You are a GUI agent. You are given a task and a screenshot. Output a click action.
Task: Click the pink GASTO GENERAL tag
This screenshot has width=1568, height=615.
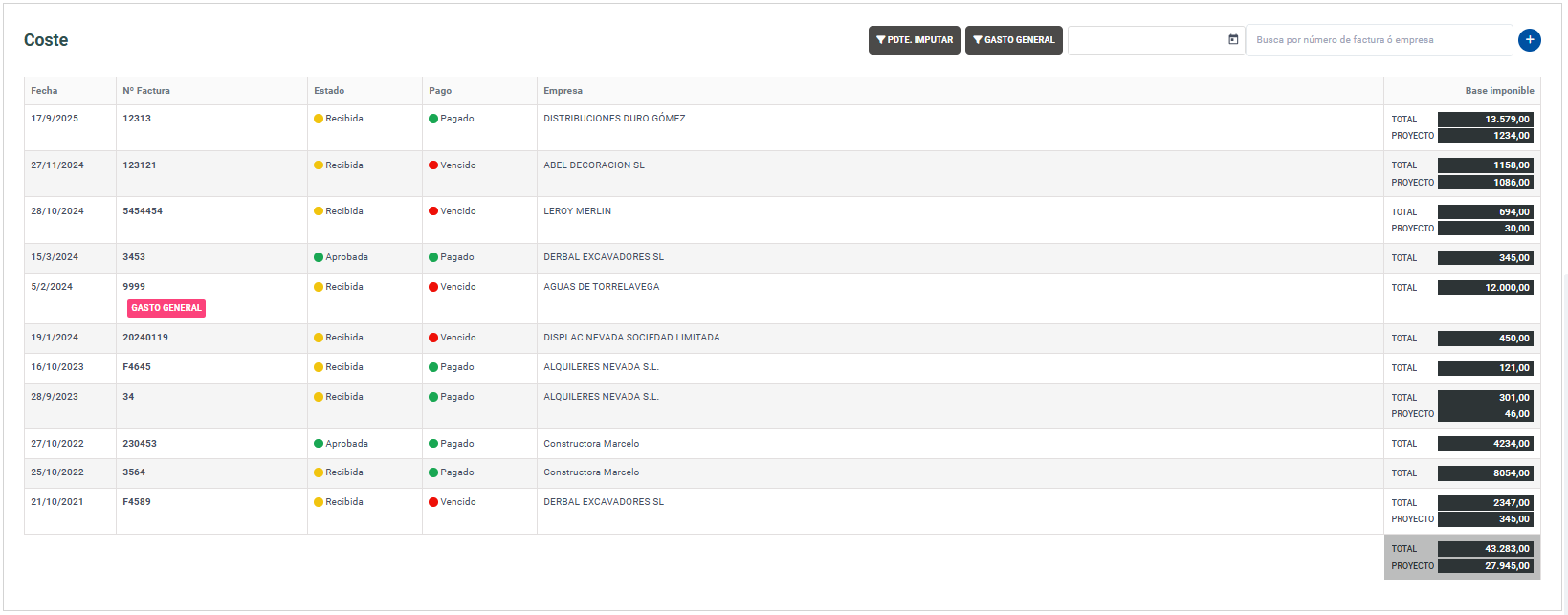pyautogui.click(x=166, y=308)
